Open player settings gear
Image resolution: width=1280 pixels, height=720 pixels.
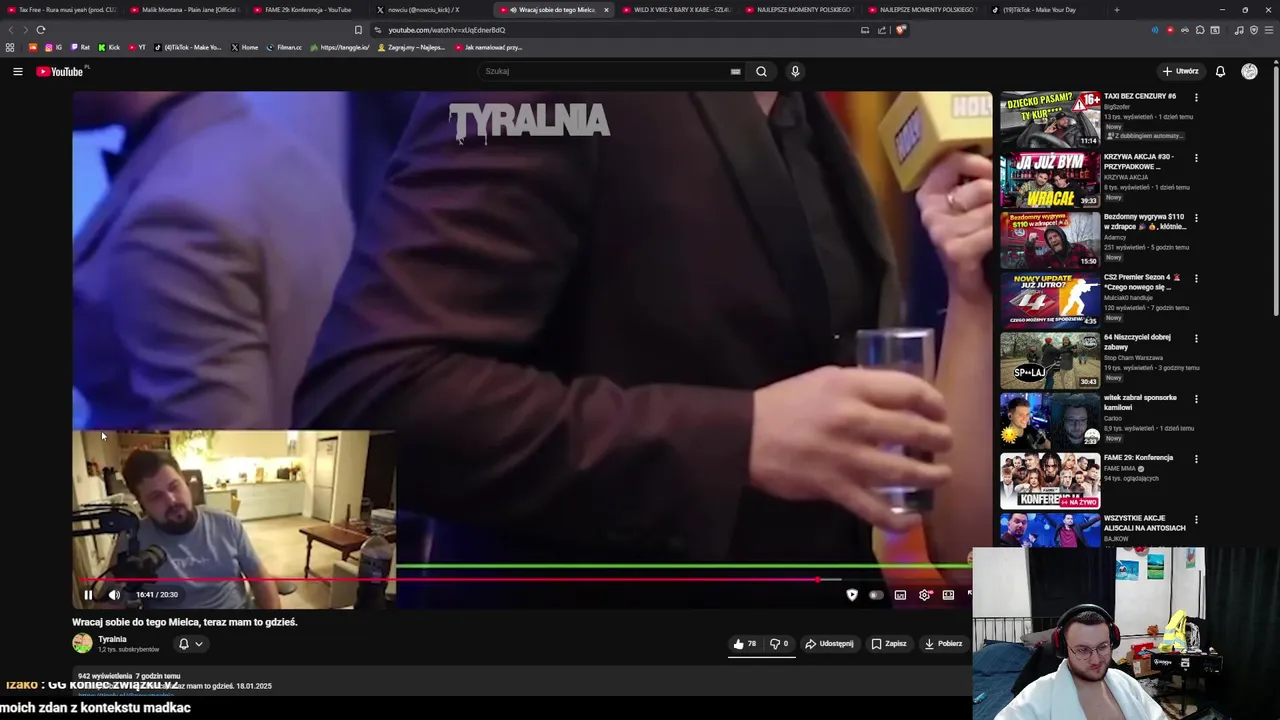925,595
